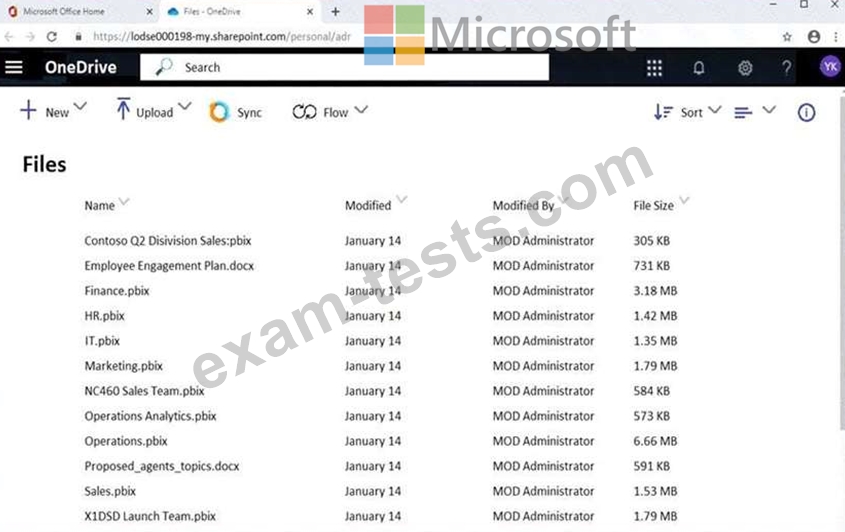Open Employee Engagement Plan.docx
The width and height of the screenshot is (845, 532).
pos(169,266)
